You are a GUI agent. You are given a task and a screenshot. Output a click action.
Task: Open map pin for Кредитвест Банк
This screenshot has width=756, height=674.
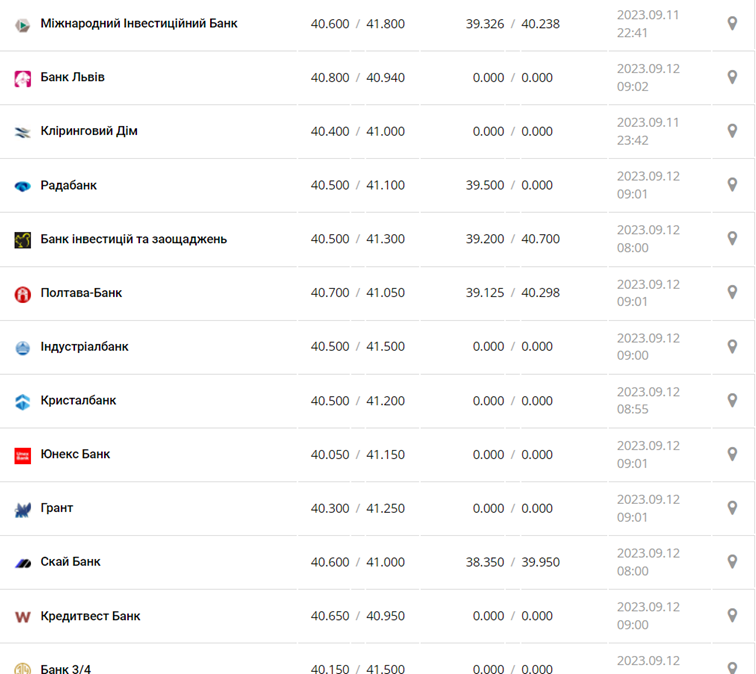pyautogui.click(x=732, y=616)
